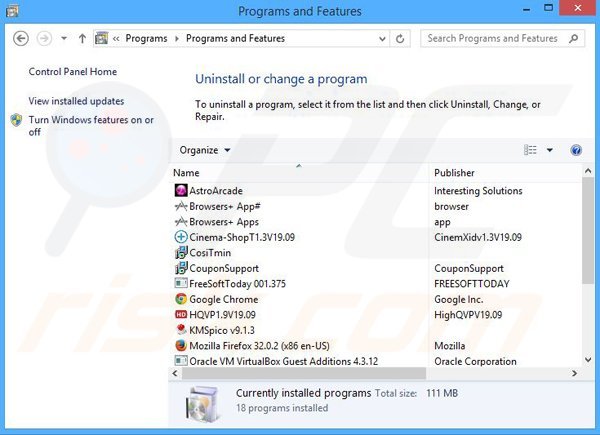
Task: Click the installed programs box icon
Action: click(203, 404)
